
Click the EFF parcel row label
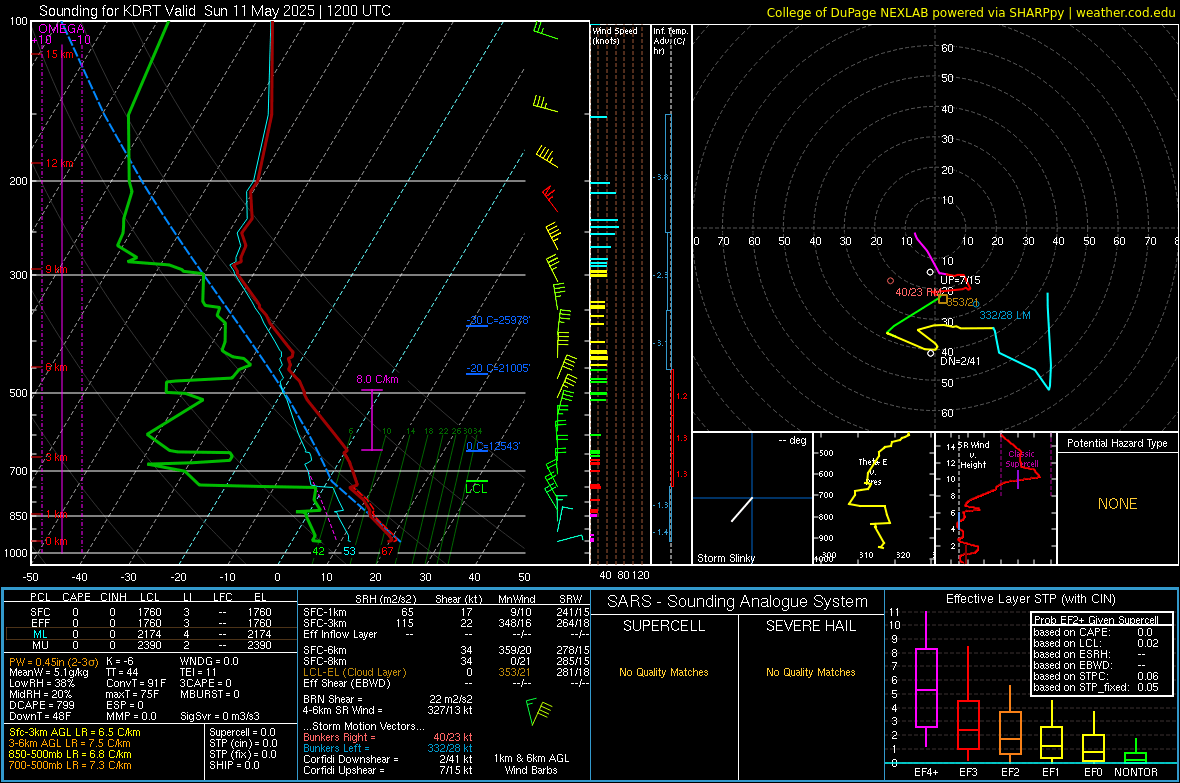coord(40,623)
